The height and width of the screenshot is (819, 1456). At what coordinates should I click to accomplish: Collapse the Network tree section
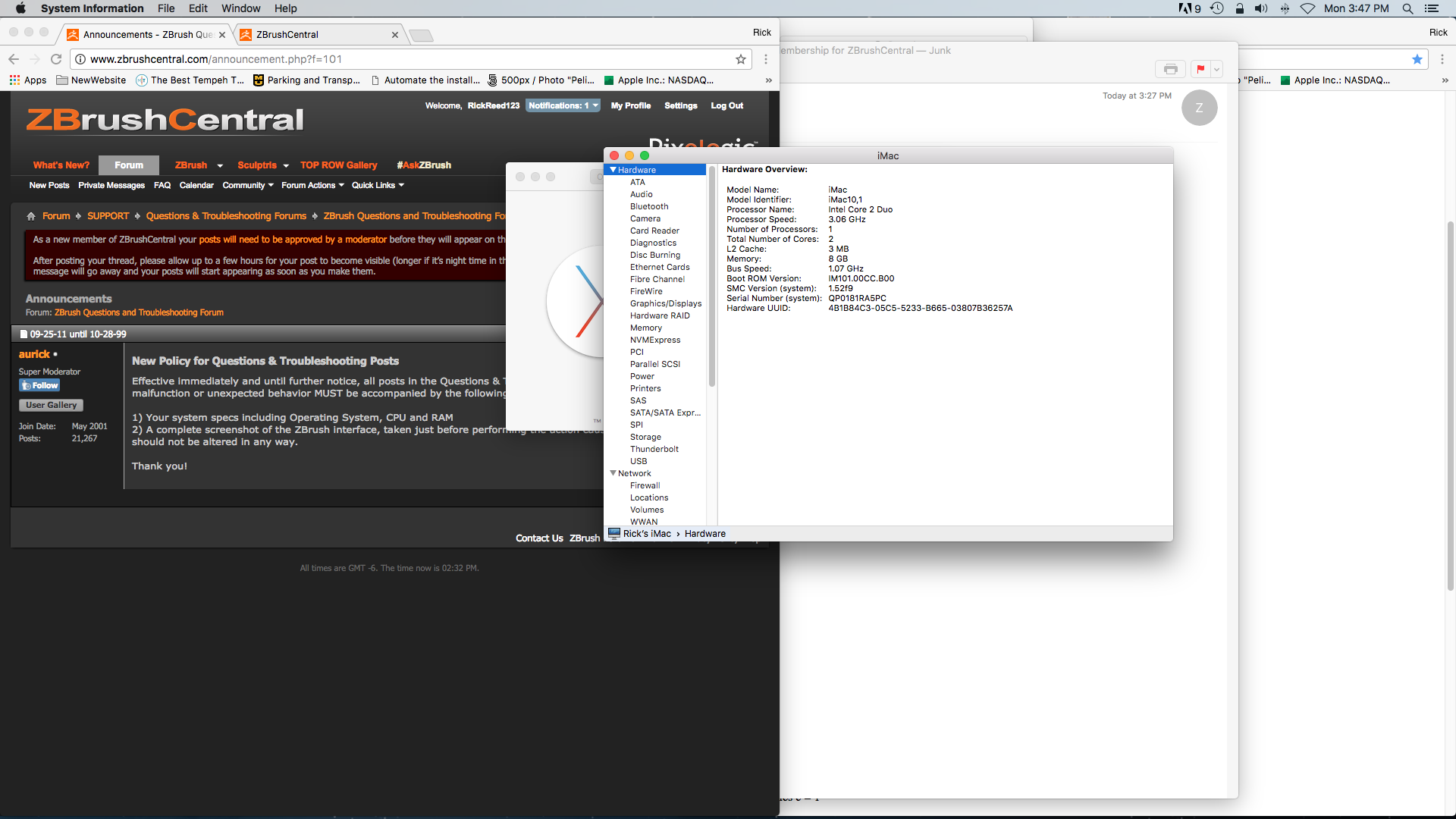point(613,473)
